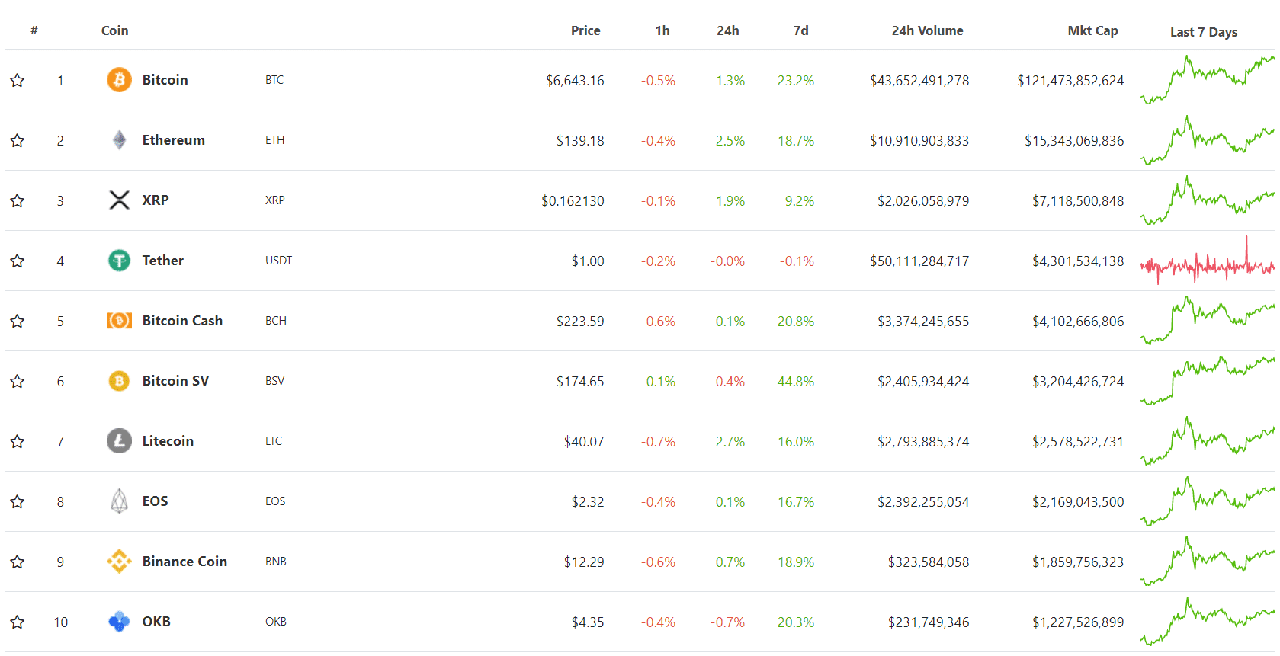Click the Litecoin logo icon
1280x656 pixels.
[119, 441]
